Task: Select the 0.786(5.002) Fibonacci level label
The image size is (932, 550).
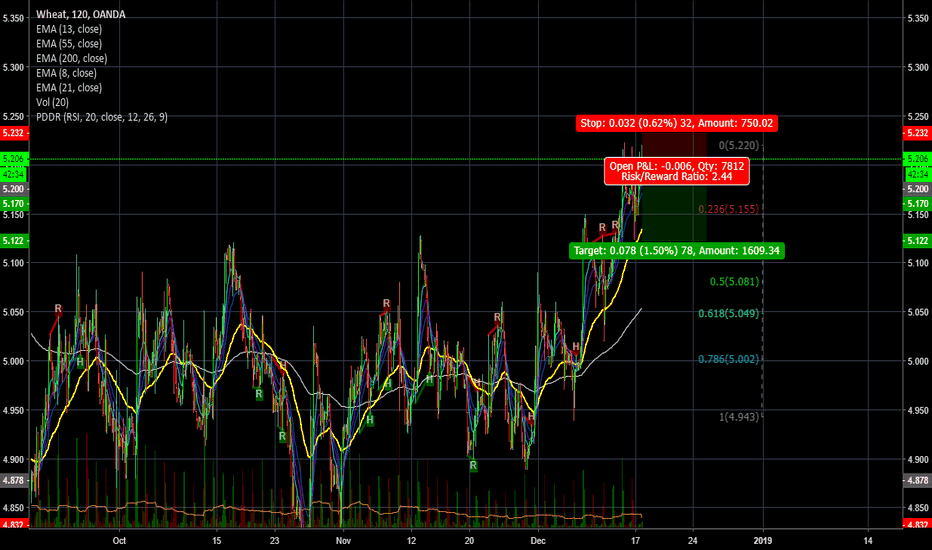Action: coord(728,359)
